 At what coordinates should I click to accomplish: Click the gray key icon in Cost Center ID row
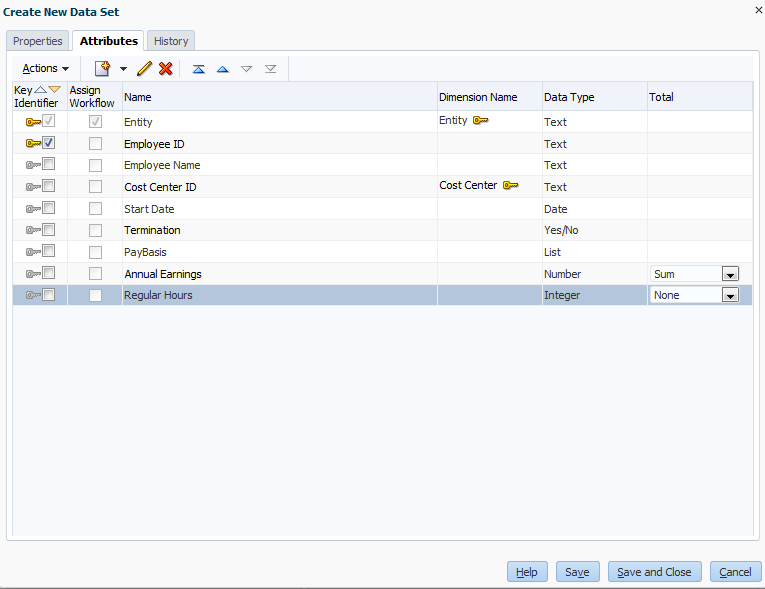pyautogui.click(x=33, y=187)
